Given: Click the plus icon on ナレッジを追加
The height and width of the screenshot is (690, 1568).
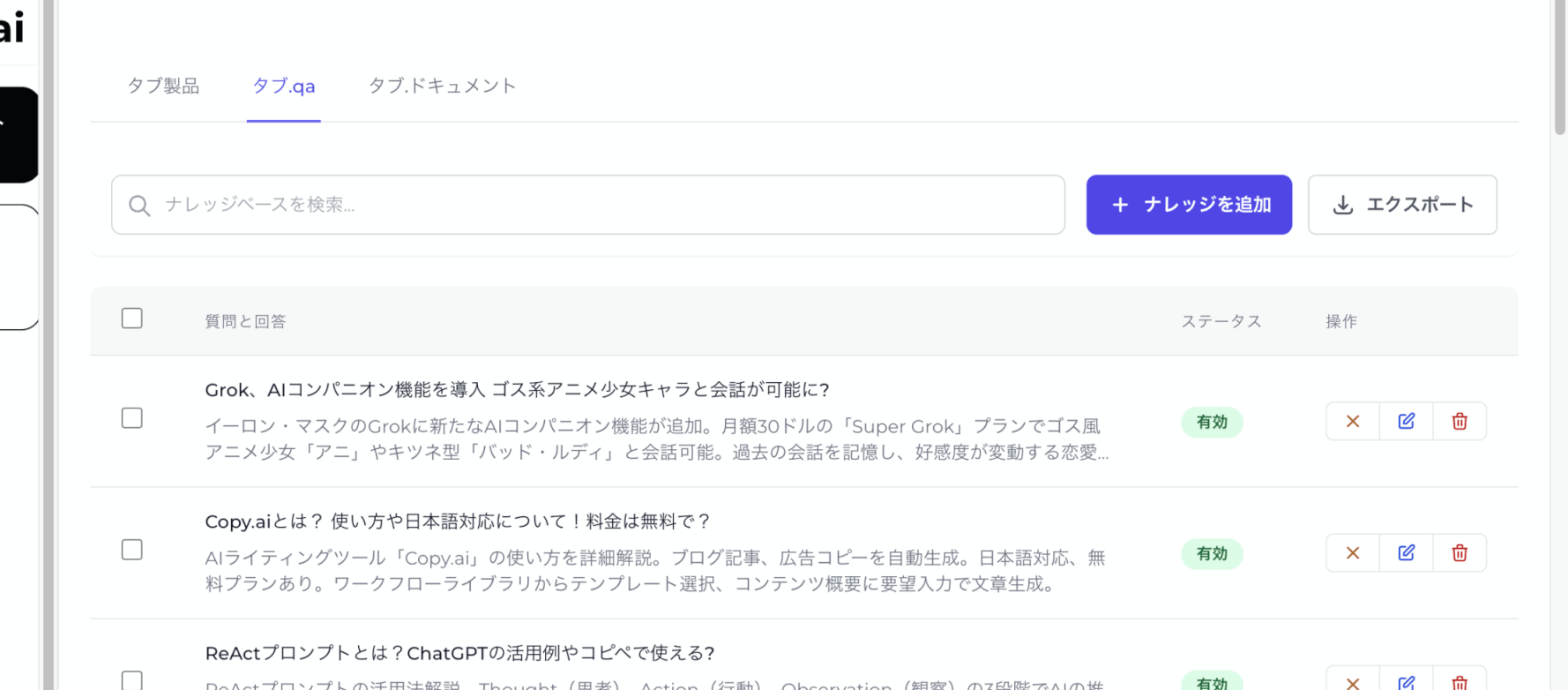Looking at the screenshot, I should [1120, 205].
